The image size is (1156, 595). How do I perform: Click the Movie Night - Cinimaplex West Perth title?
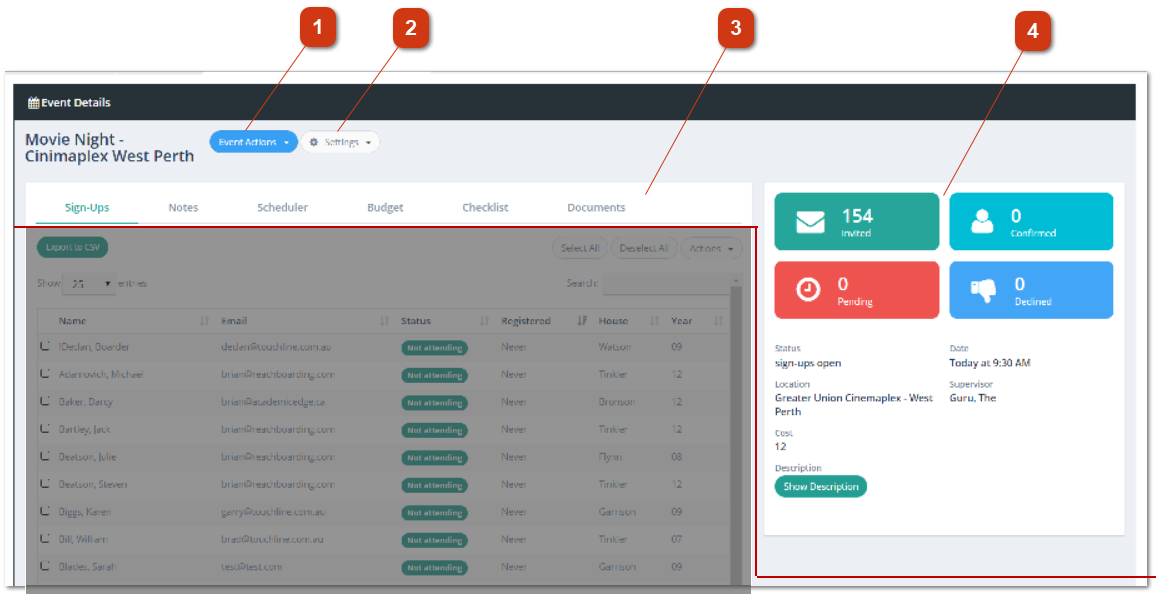coord(110,147)
